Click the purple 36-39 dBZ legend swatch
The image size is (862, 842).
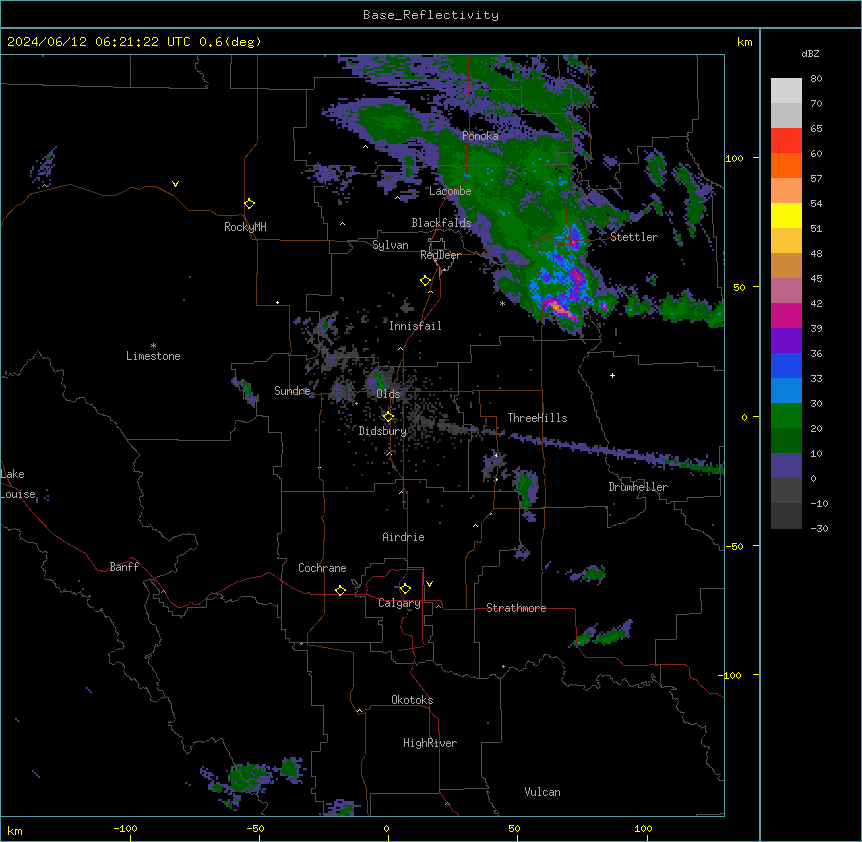(786, 341)
